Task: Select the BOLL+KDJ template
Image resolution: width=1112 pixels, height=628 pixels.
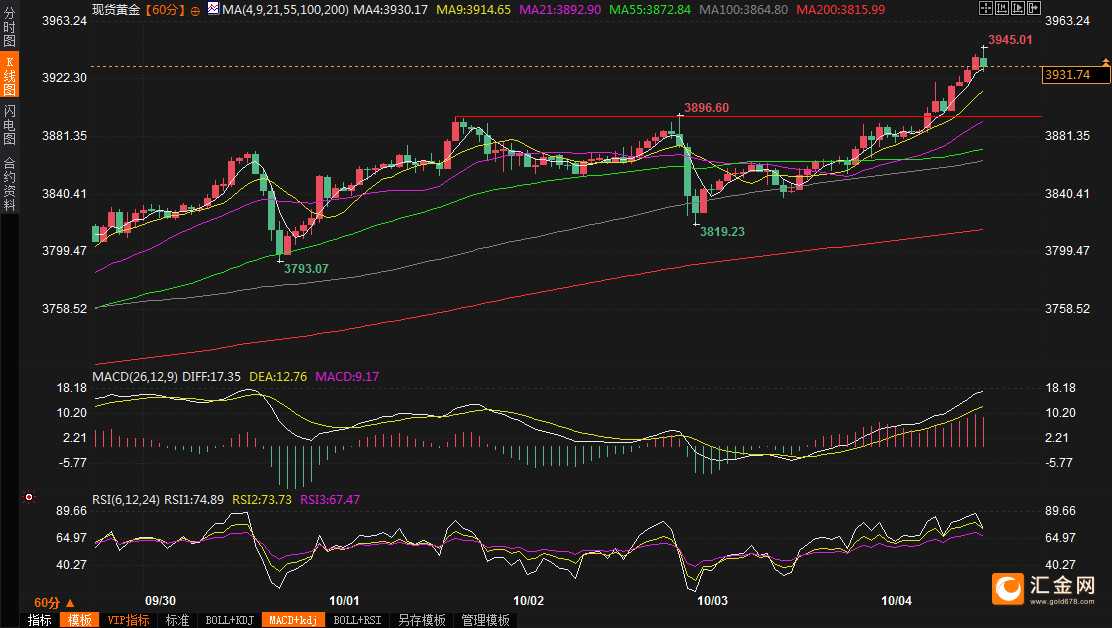Action: click(229, 620)
